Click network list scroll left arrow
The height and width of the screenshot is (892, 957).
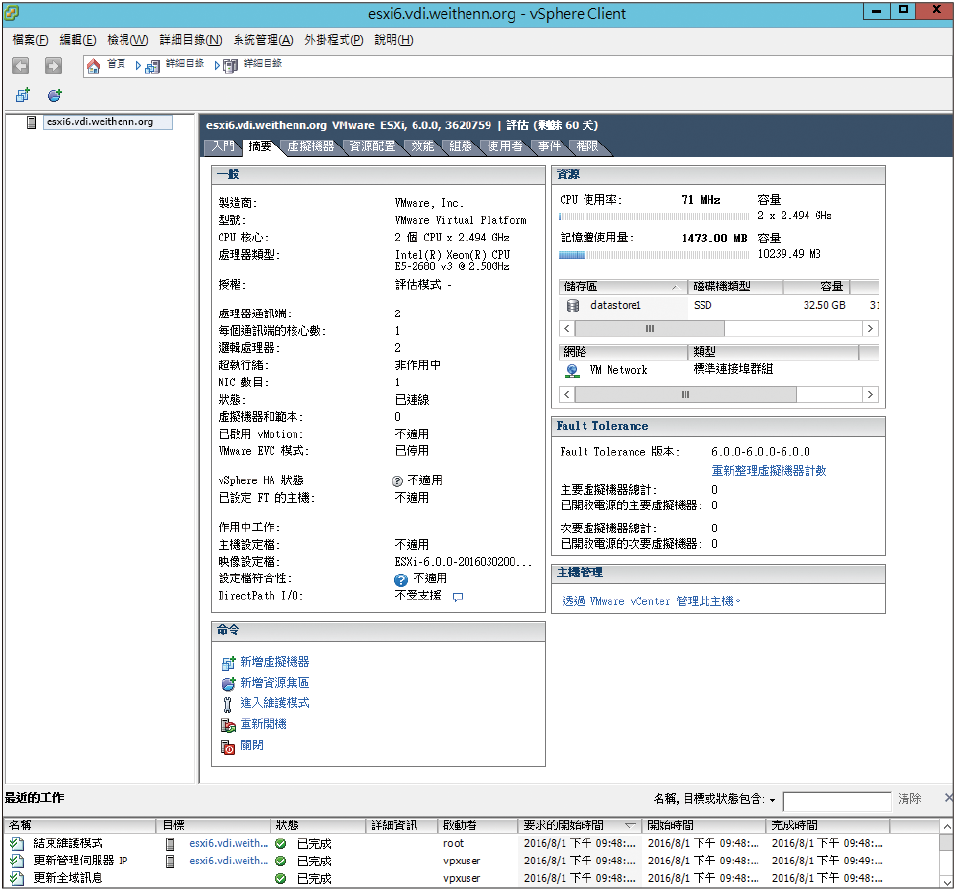[567, 395]
